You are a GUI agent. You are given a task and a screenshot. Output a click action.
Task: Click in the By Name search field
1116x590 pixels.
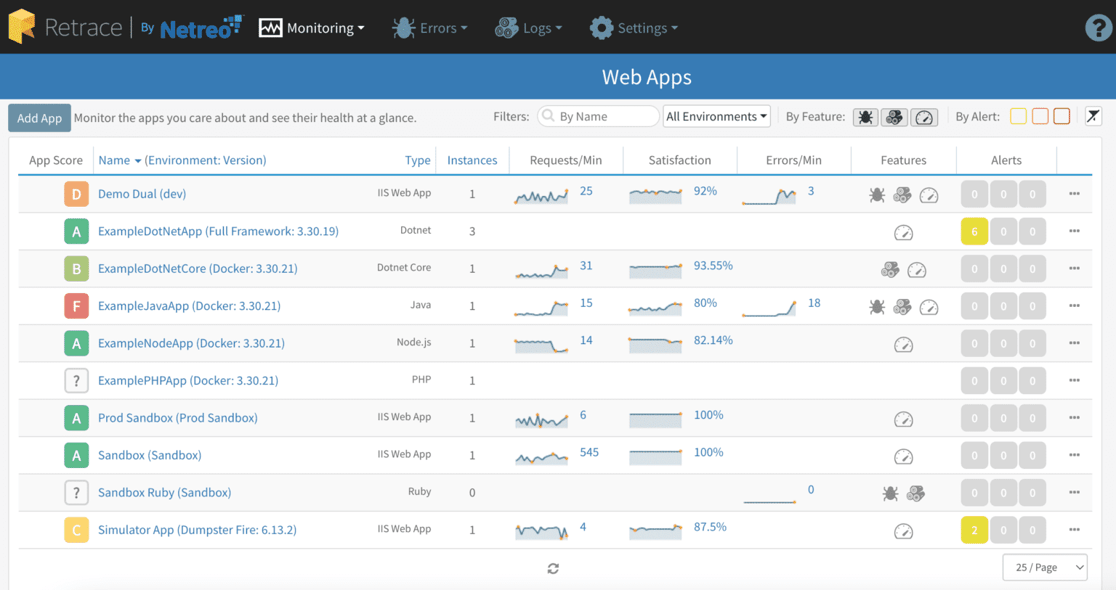click(x=598, y=116)
